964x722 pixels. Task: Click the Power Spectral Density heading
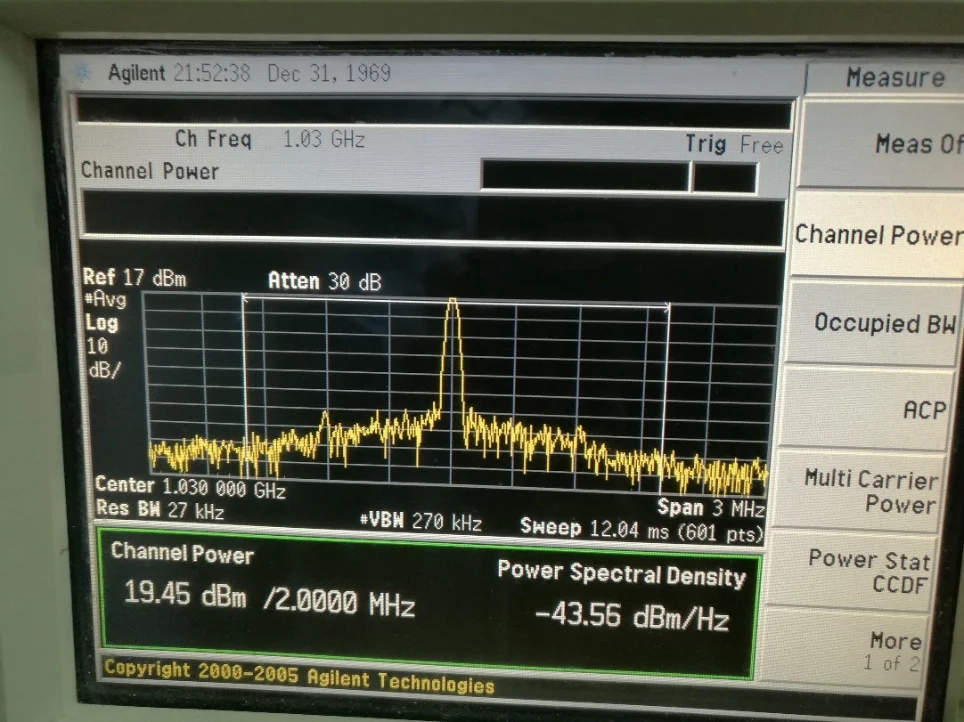tap(622, 574)
